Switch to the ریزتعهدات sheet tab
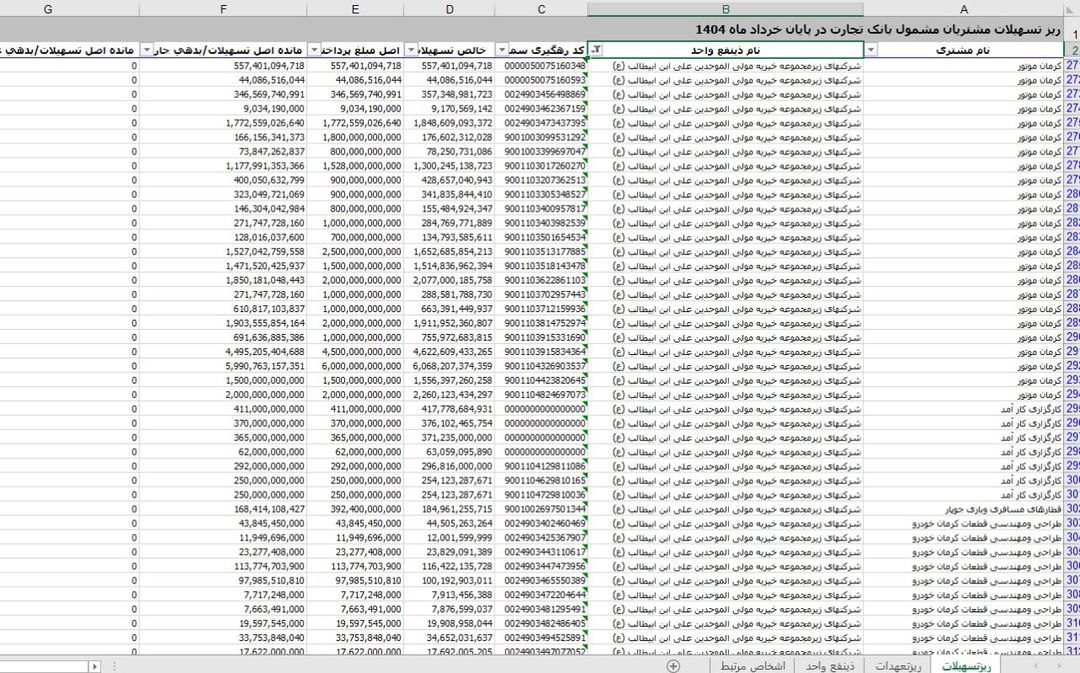The width and height of the screenshot is (1080, 673). [898, 665]
